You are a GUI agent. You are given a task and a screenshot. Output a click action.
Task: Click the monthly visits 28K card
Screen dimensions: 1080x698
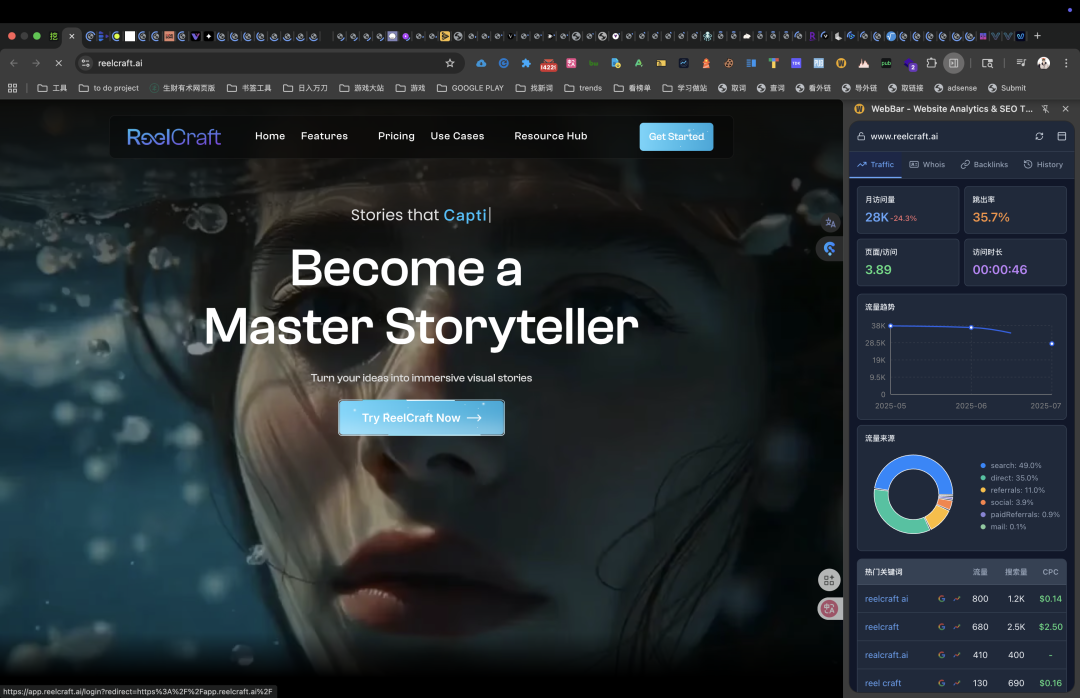pyautogui.click(x=908, y=209)
